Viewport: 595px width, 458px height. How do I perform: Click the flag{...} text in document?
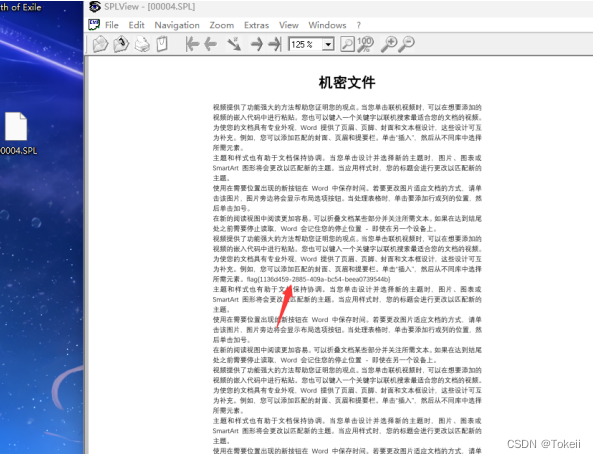pos(318,279)
